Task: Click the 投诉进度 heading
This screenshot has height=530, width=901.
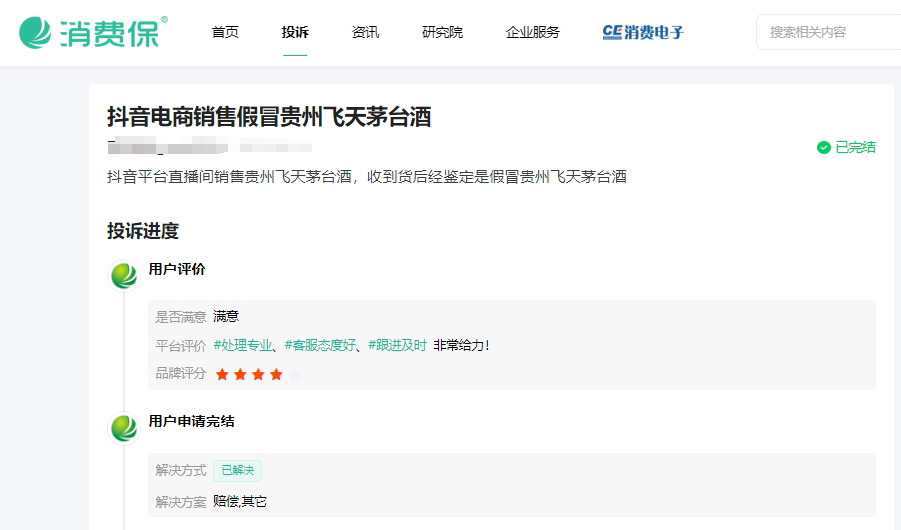Action: tap(143, 231)
